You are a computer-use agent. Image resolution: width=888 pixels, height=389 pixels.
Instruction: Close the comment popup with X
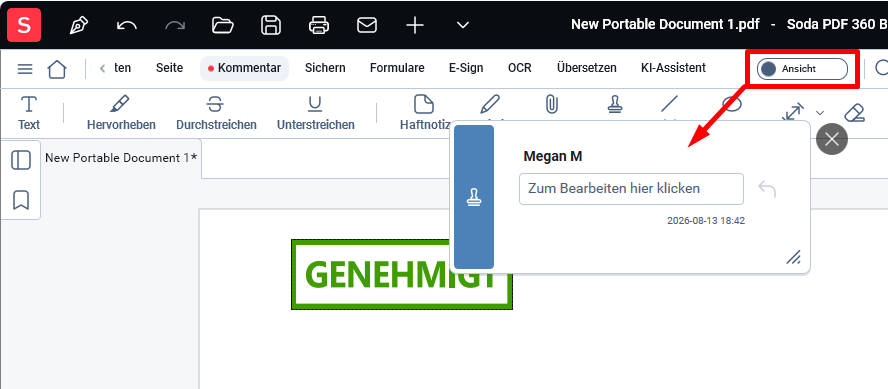(832, 139)
